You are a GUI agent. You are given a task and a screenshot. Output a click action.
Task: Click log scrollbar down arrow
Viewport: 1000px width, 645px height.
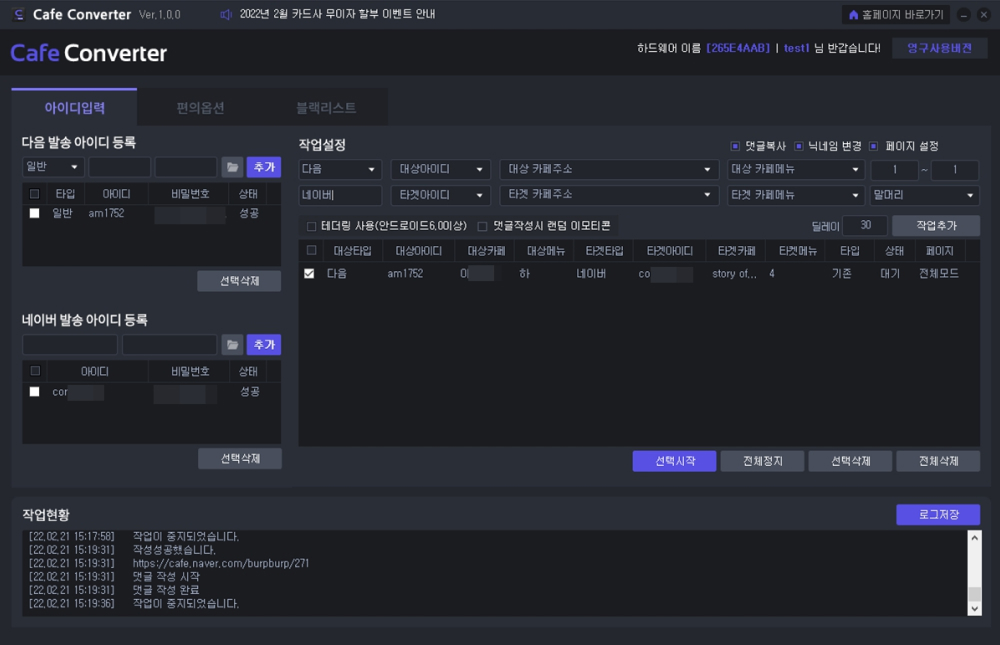(974, 609)
